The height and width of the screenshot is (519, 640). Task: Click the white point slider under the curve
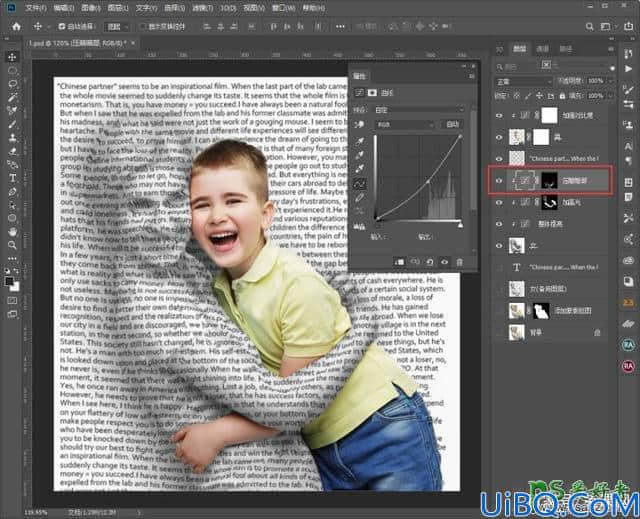(460, 225)
